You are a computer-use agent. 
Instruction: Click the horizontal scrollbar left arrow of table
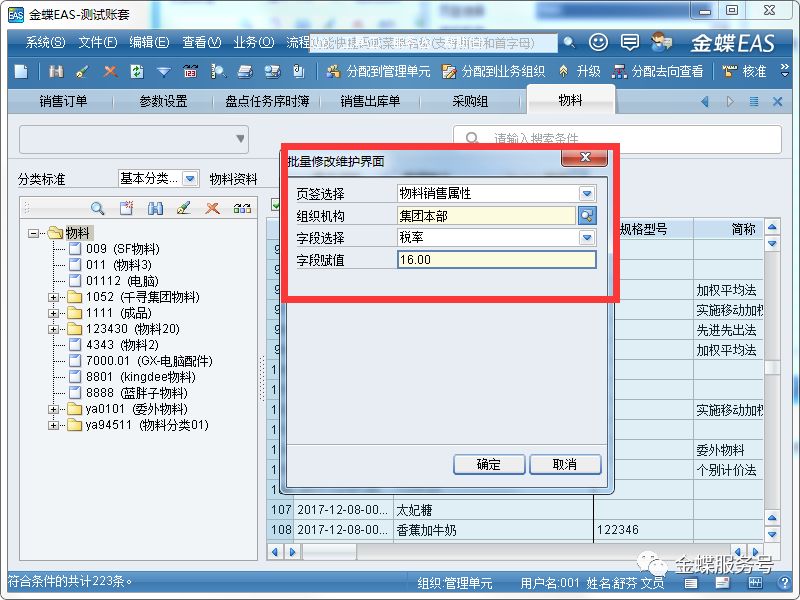(x=276, y=552)
